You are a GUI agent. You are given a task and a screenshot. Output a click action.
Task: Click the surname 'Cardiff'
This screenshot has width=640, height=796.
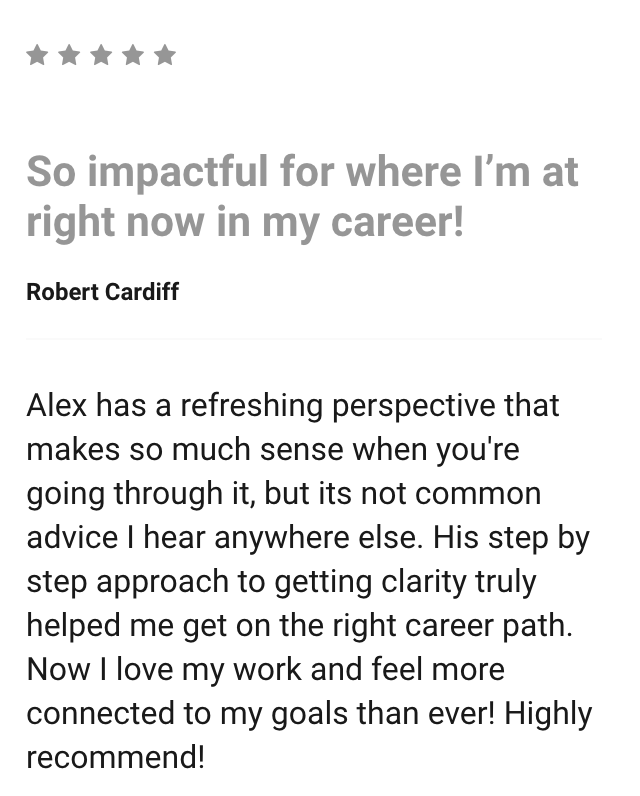click(142, 292)
